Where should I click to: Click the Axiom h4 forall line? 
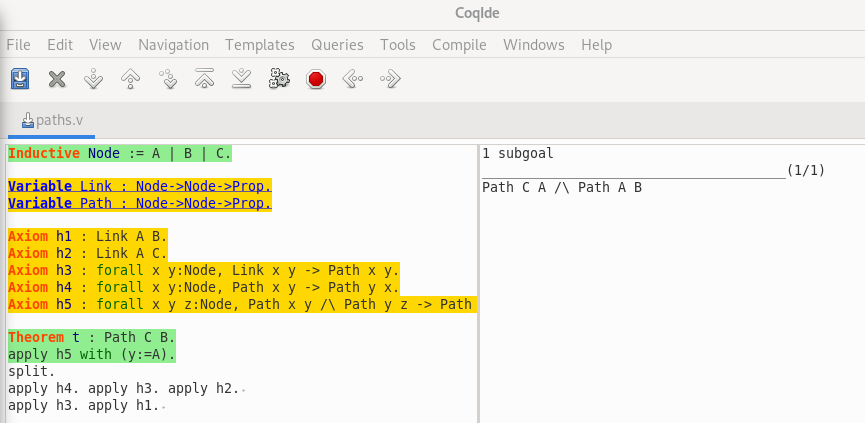pos(204,287)
